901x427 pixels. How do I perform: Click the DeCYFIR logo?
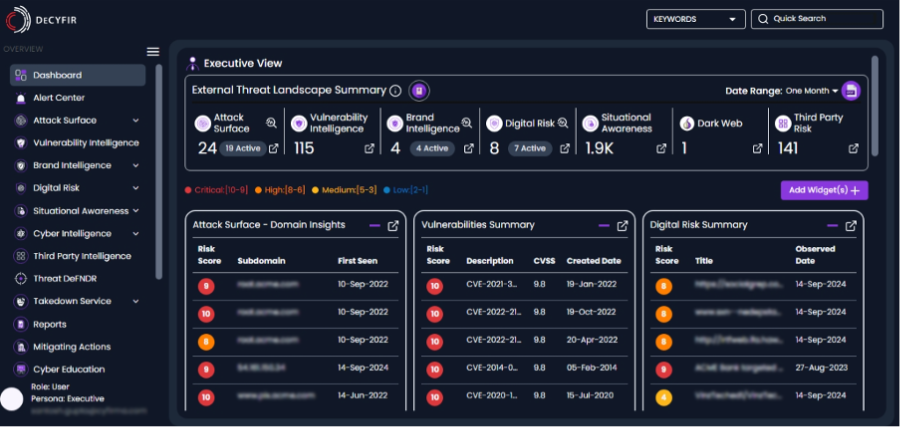(40, 20)
